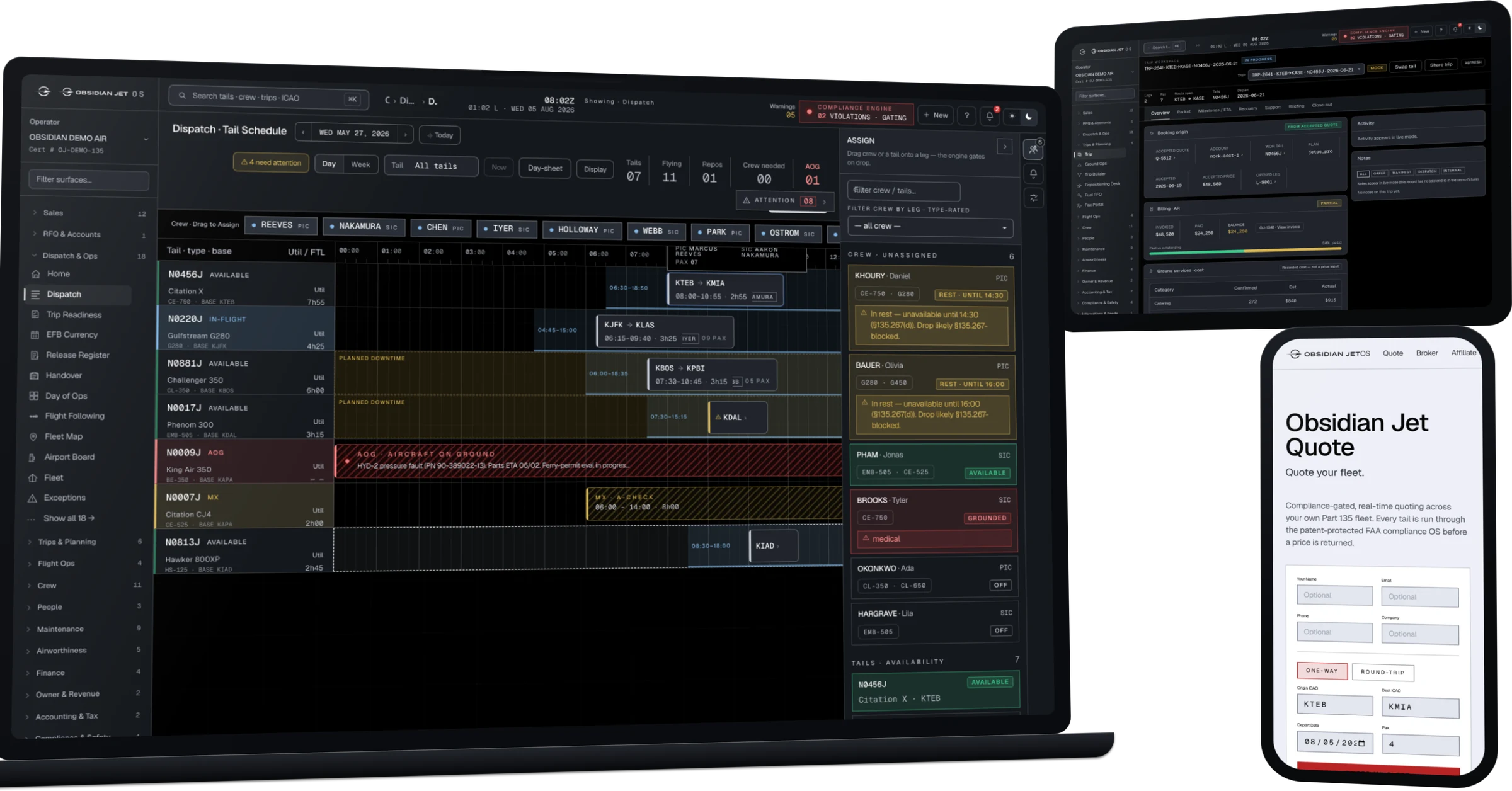Image resolution: width=1512 pixels, height=791 pixels.
Task: Select the DISPATCH notes filter on the tablet
Action: [1428, 171]
